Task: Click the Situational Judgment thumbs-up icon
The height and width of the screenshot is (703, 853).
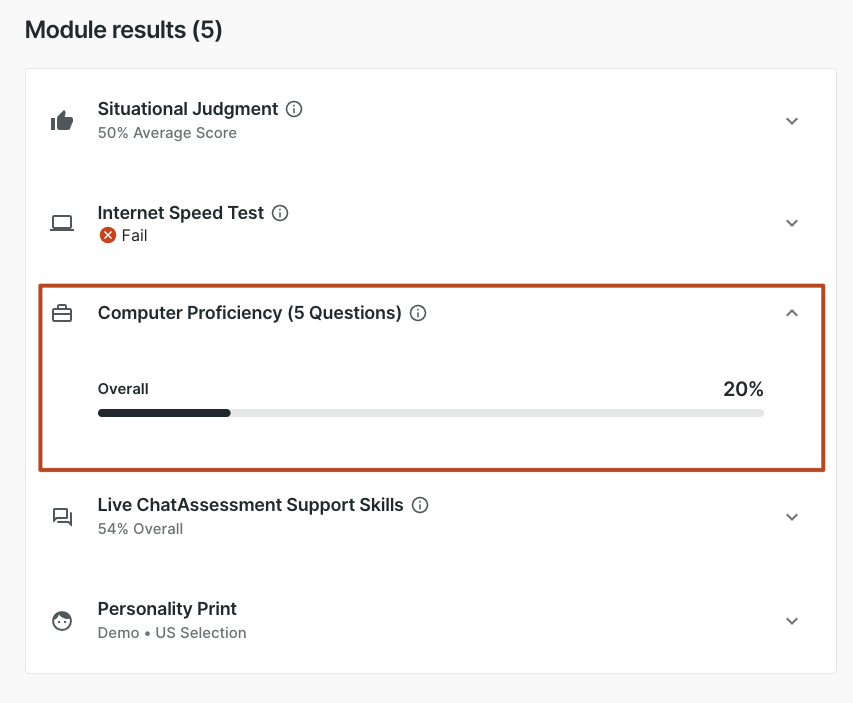Action: [62, 121]
